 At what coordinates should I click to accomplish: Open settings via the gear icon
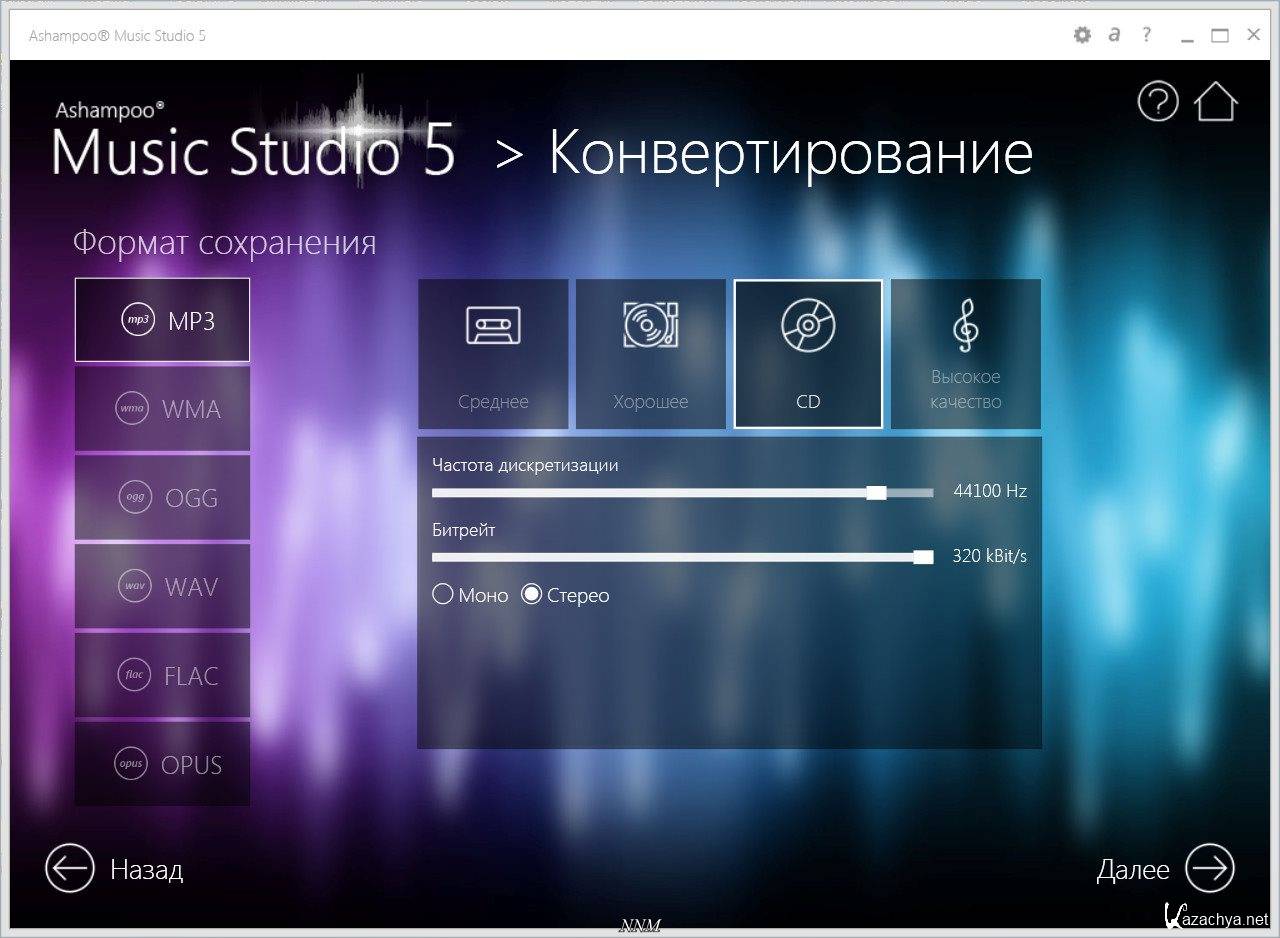1082,35
